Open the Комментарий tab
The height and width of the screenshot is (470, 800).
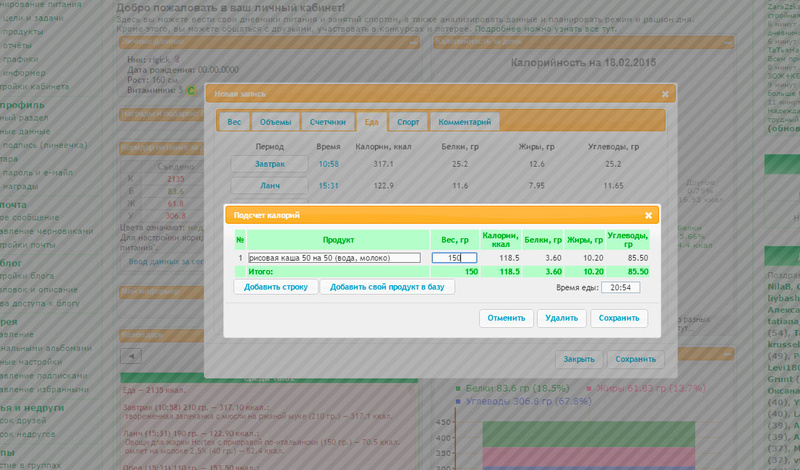tap(464, 122)
